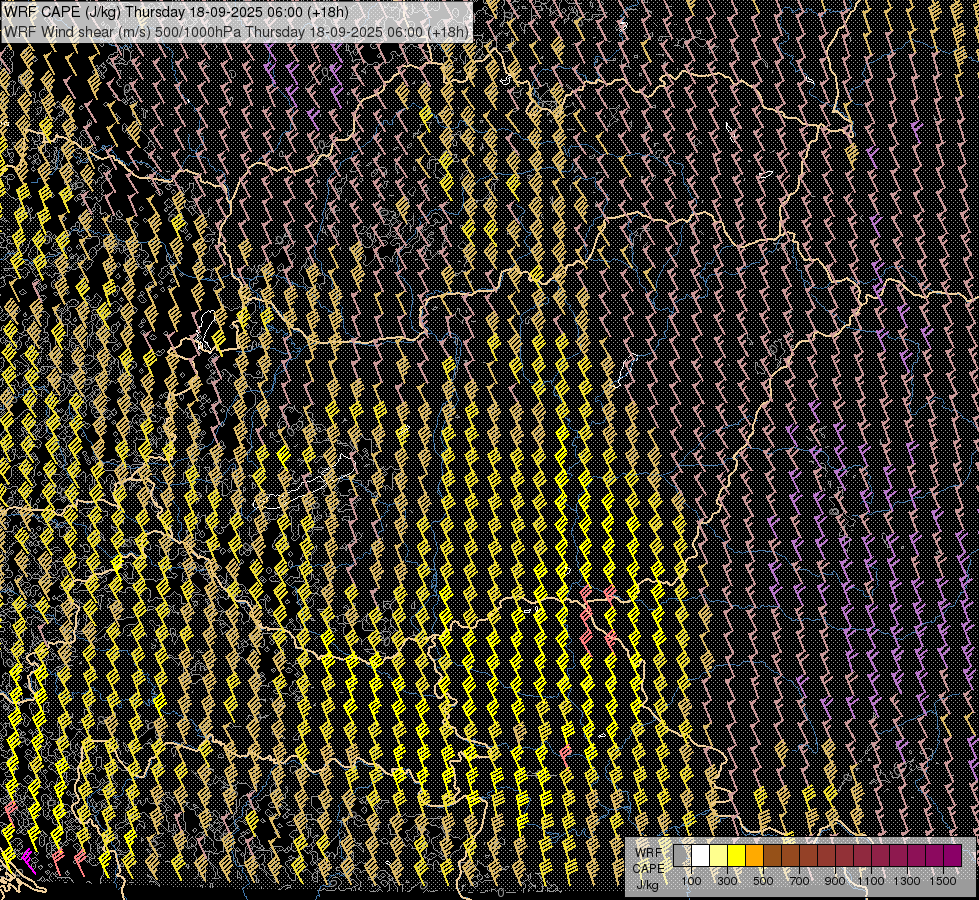This screenshot has height=900, width=979.
Task: Click the 1100 label under the colorbar
Action: (871, 881)
